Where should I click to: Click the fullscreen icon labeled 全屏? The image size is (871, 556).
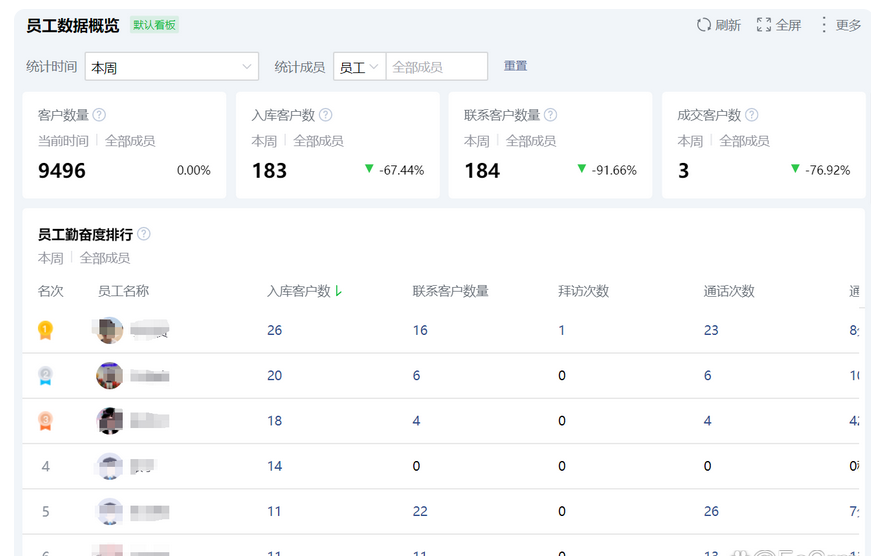click(764, 25)
